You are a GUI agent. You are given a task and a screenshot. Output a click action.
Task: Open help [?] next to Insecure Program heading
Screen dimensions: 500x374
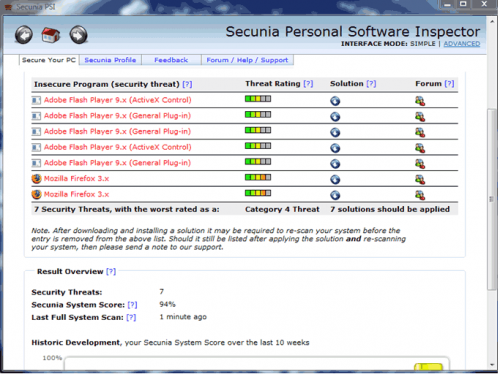point(187,84)
